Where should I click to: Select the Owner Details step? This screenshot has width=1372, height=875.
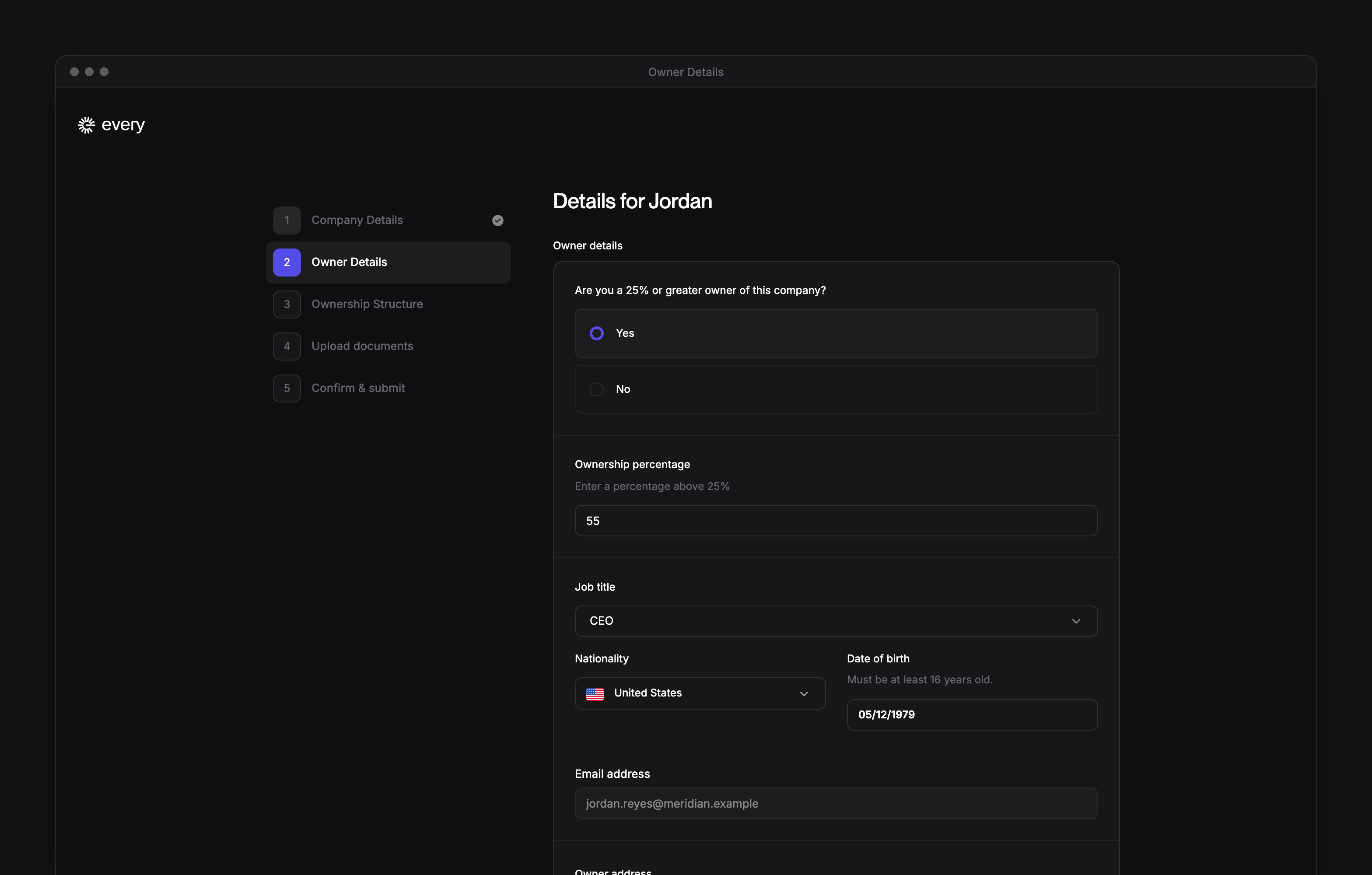click(388, 262)
